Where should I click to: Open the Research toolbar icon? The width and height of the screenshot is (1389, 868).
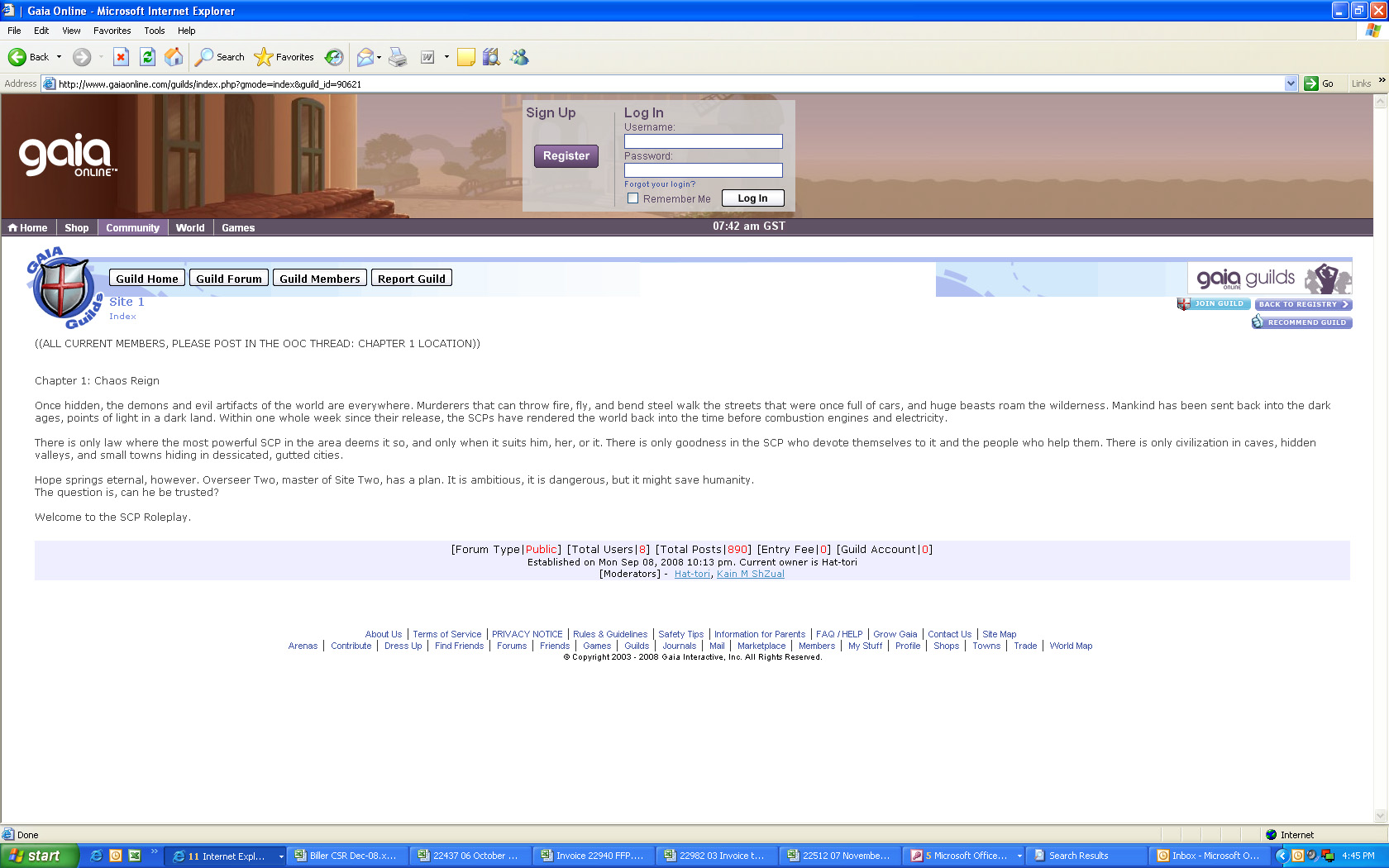[x=491, y=57]
